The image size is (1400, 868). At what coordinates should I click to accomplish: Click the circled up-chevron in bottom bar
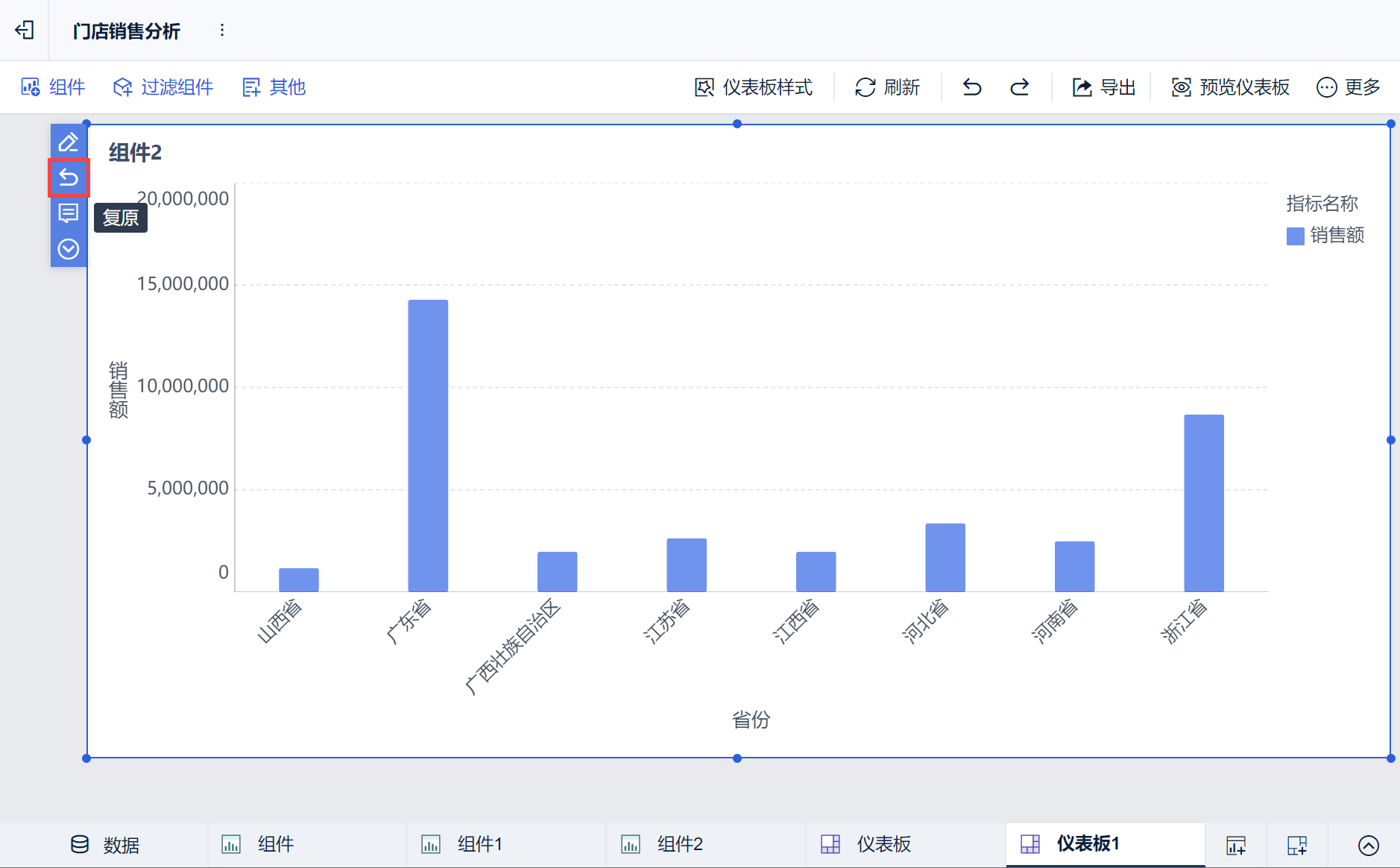1369,845
